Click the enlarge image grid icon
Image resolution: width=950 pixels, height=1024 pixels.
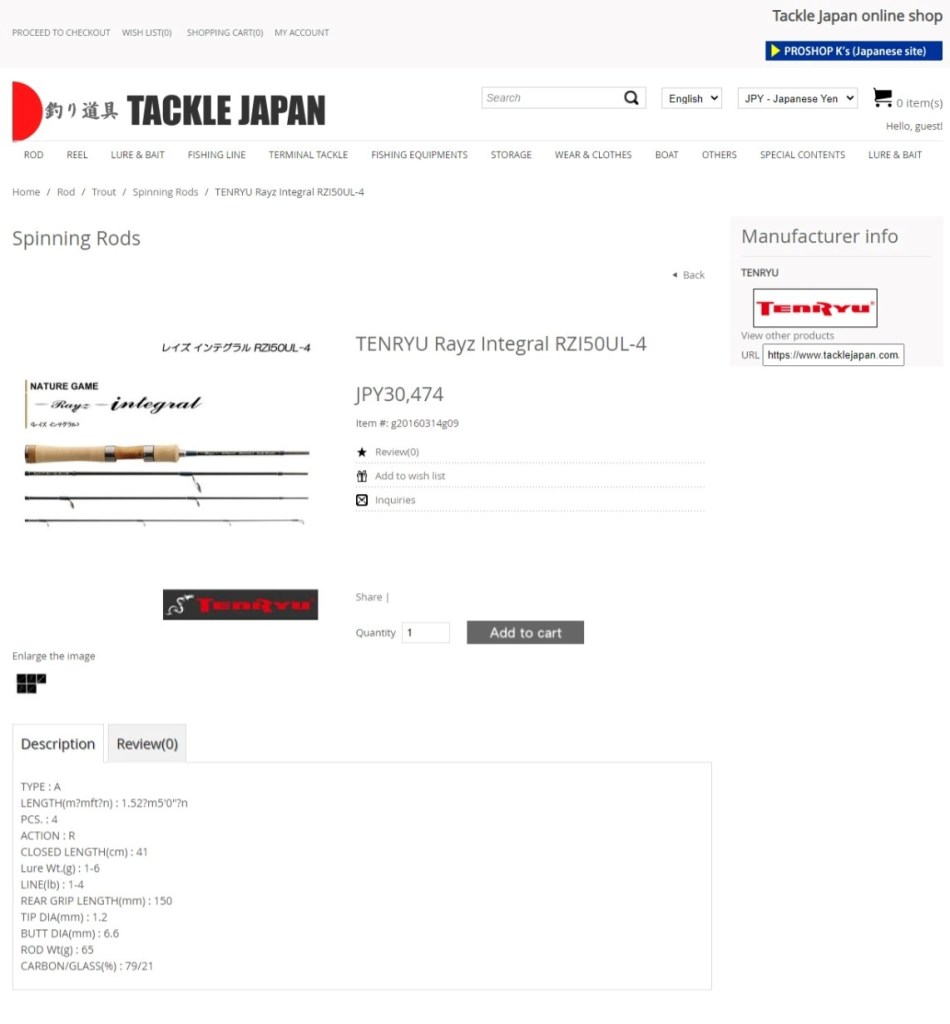pos(31,683)
